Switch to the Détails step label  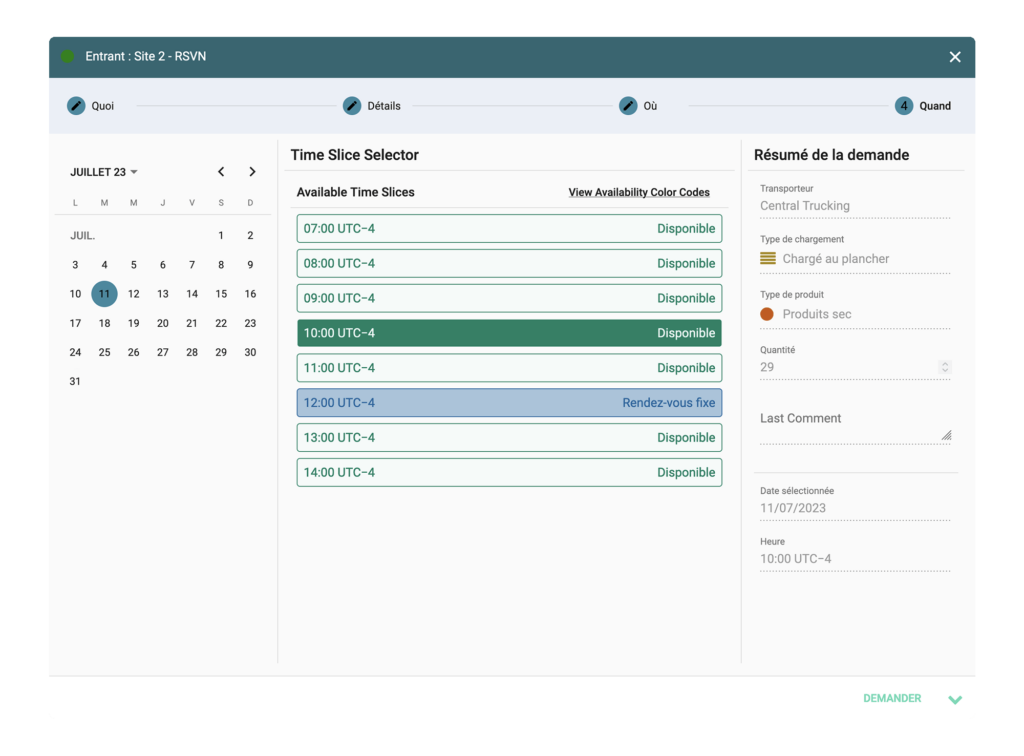pyautogui.click(x=384, y=106)
